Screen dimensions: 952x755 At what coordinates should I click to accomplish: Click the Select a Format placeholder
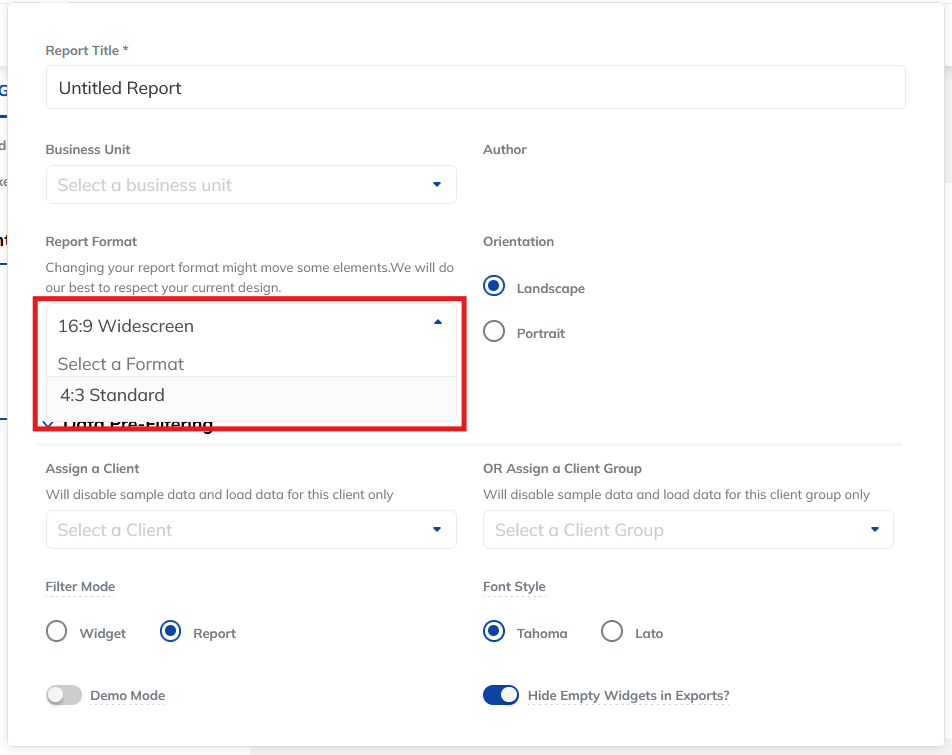coord(120,364)
